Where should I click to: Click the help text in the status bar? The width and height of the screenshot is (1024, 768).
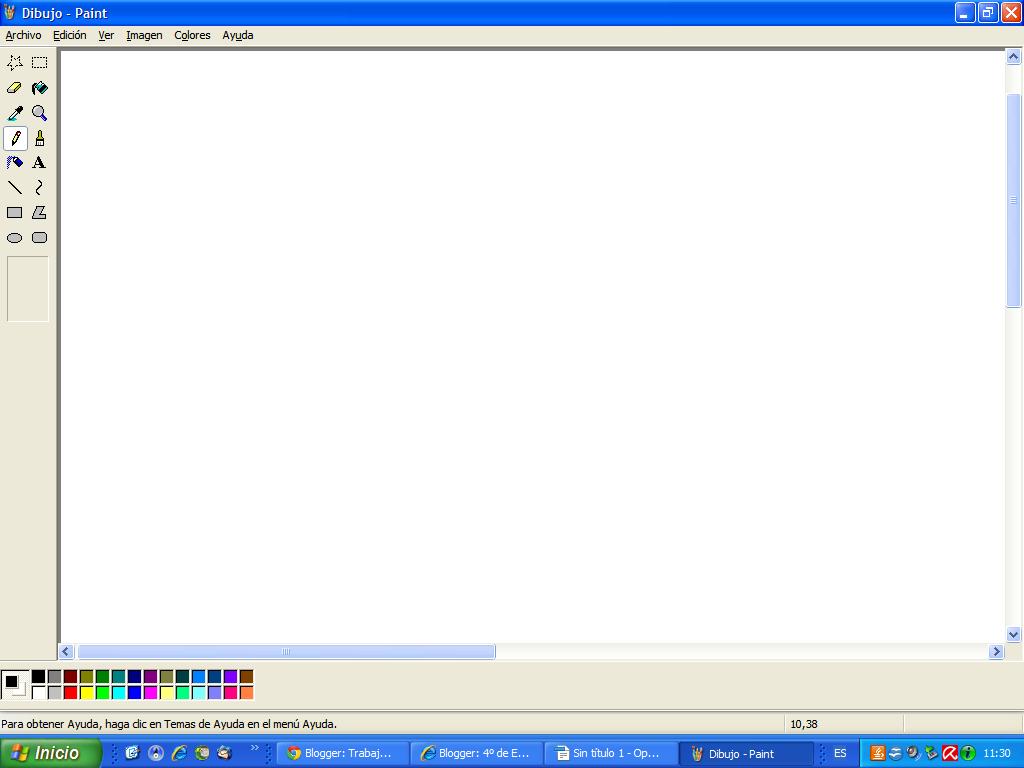point(169,724)
